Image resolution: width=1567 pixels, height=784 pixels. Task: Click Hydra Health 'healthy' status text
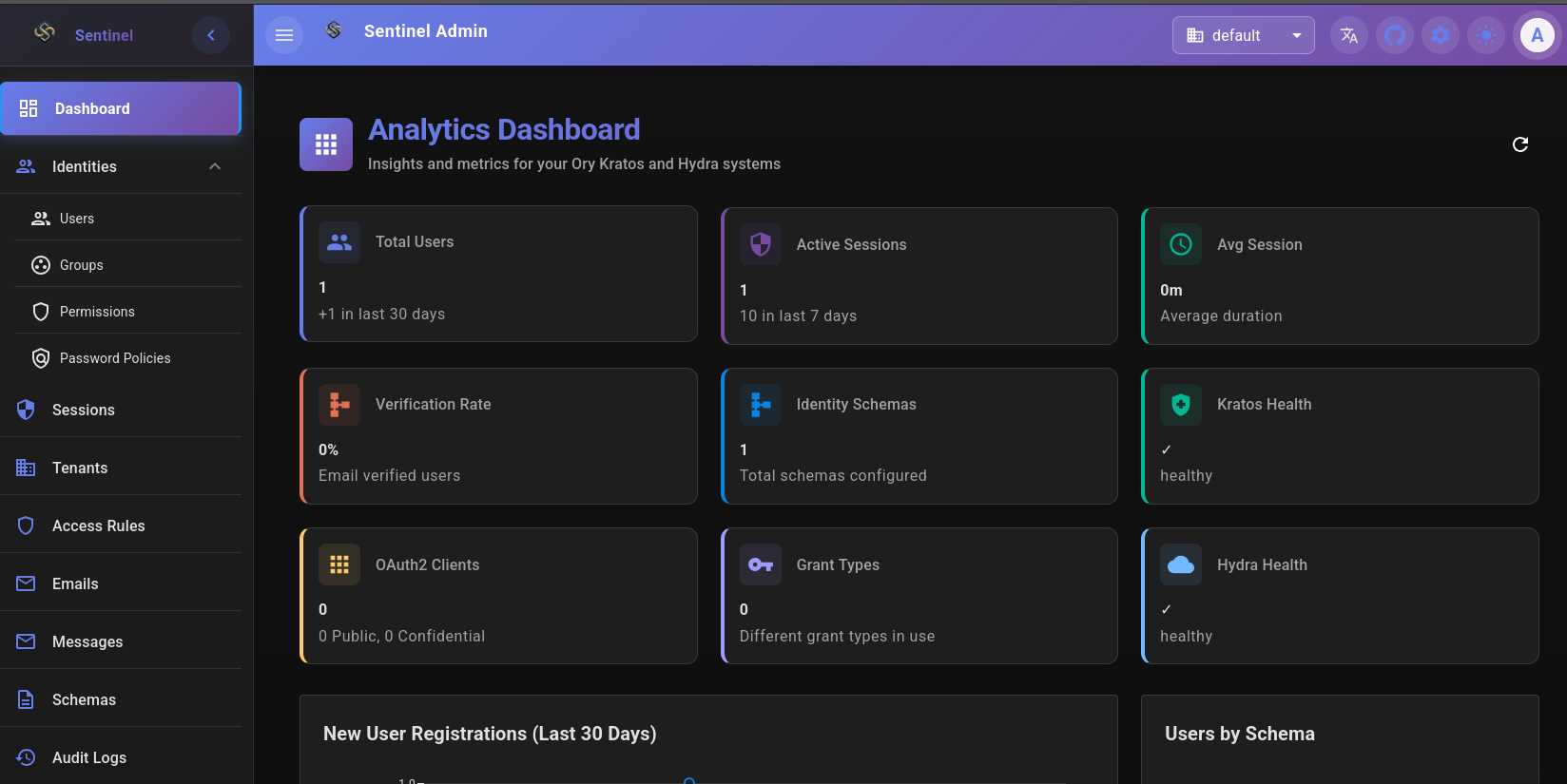tap(1186, 637)
